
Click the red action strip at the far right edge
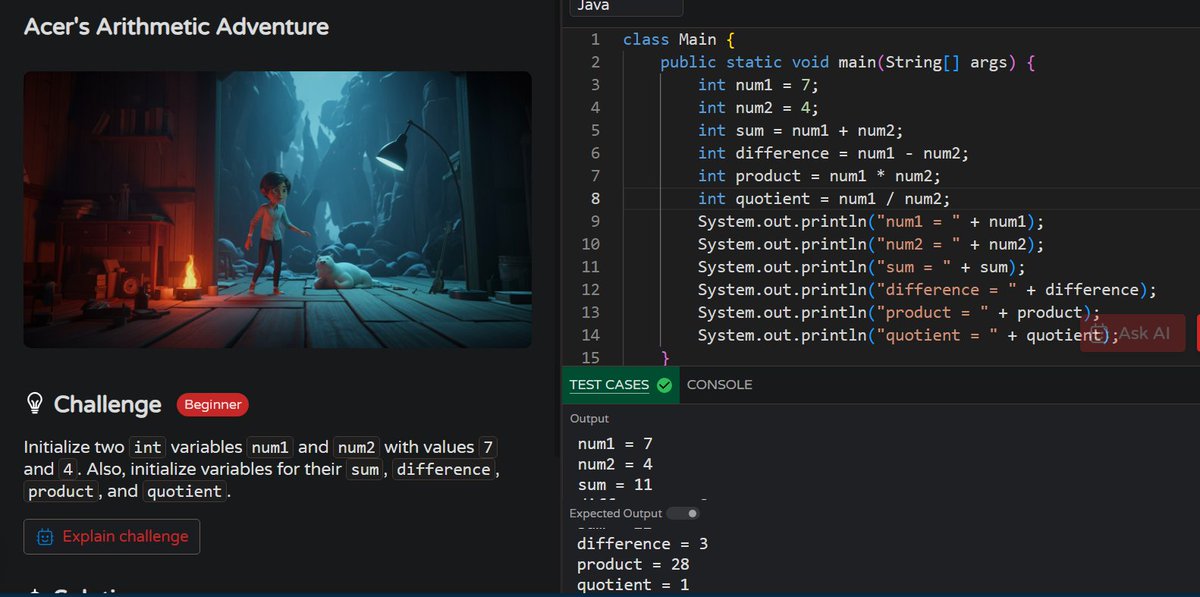[1196, 333]
